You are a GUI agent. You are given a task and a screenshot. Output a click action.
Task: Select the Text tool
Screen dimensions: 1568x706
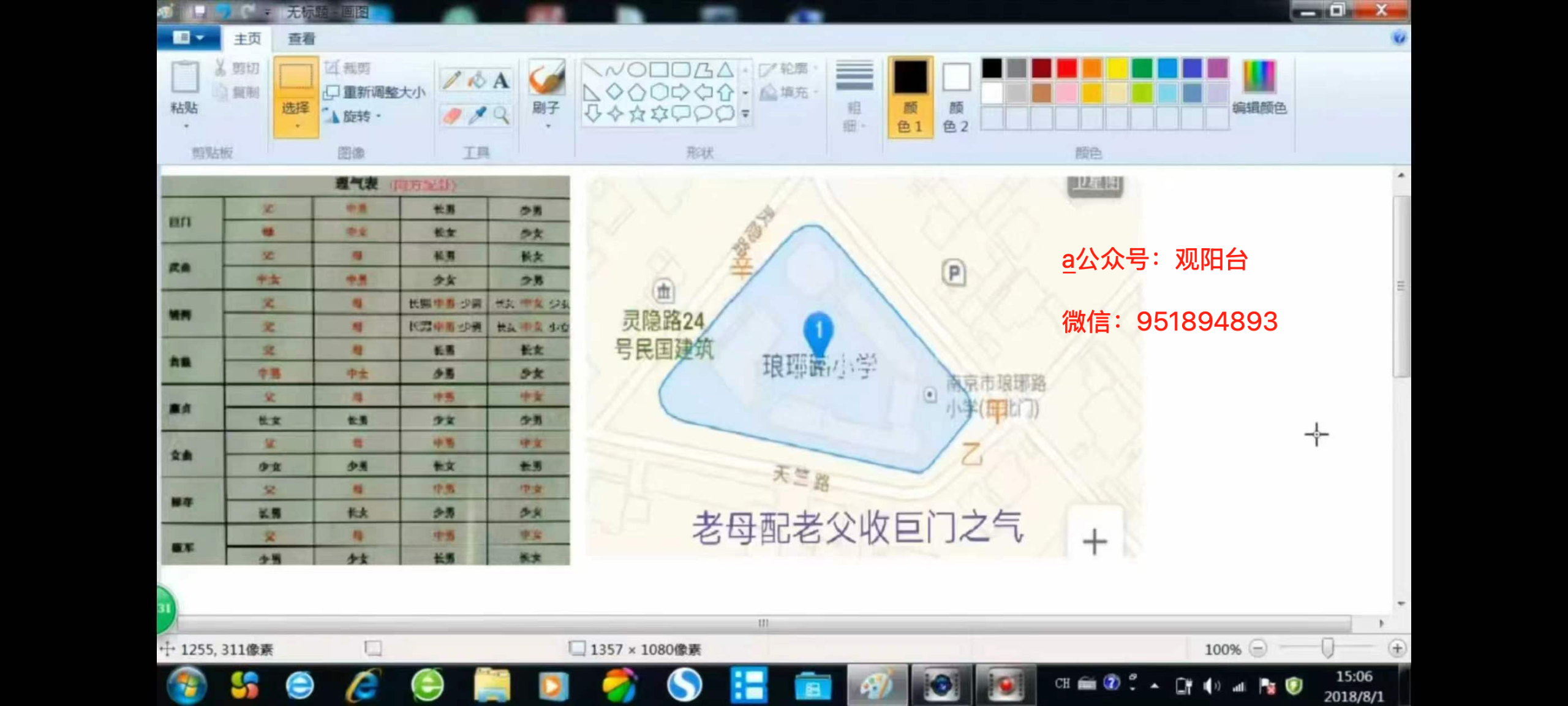click(501, 80)
